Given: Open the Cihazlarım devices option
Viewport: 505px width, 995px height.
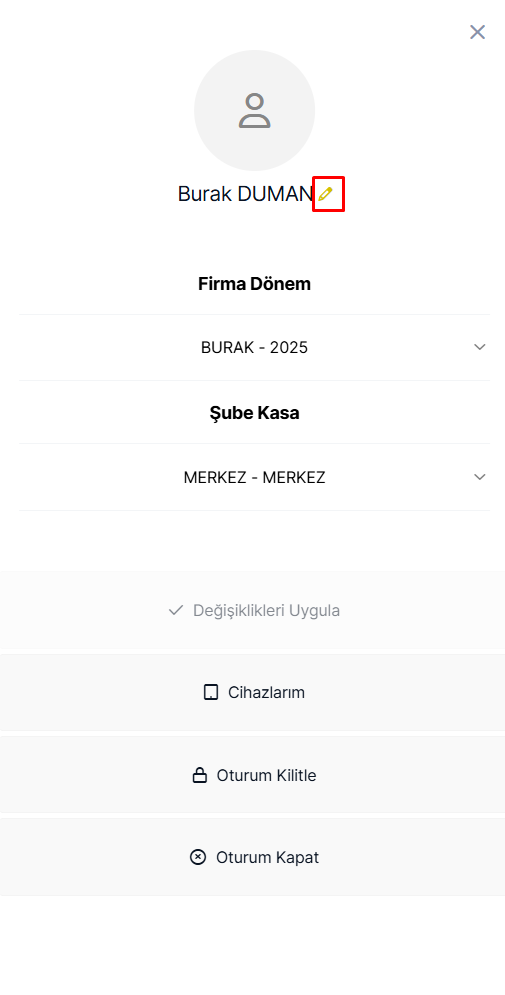Looking at the screenshot, I should coord(252,692).
